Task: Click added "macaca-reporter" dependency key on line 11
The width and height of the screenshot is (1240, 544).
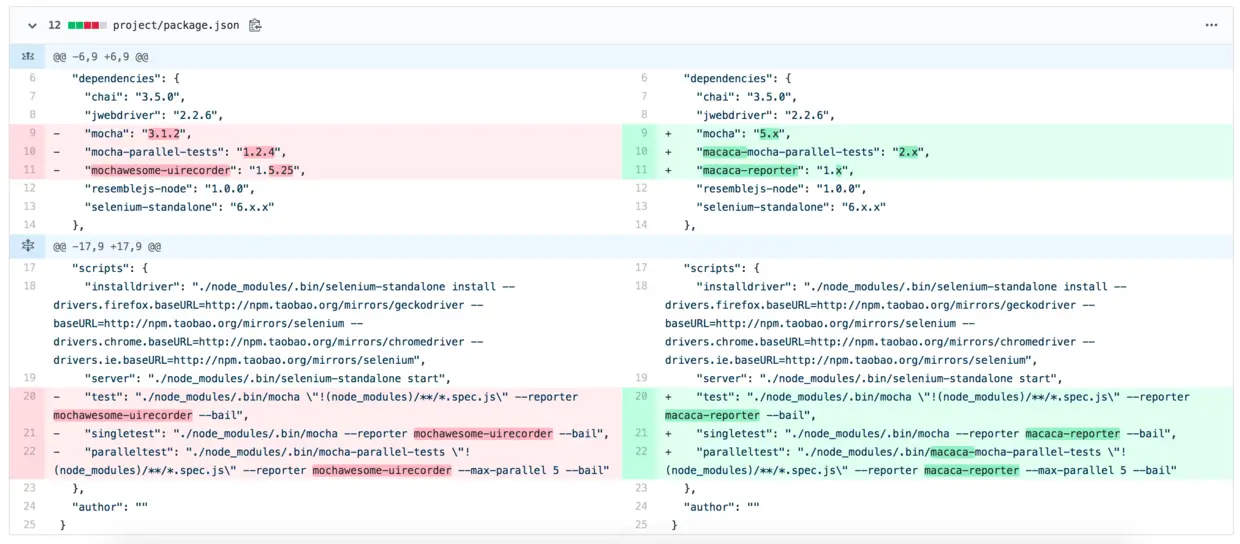Action: (750, 170)
